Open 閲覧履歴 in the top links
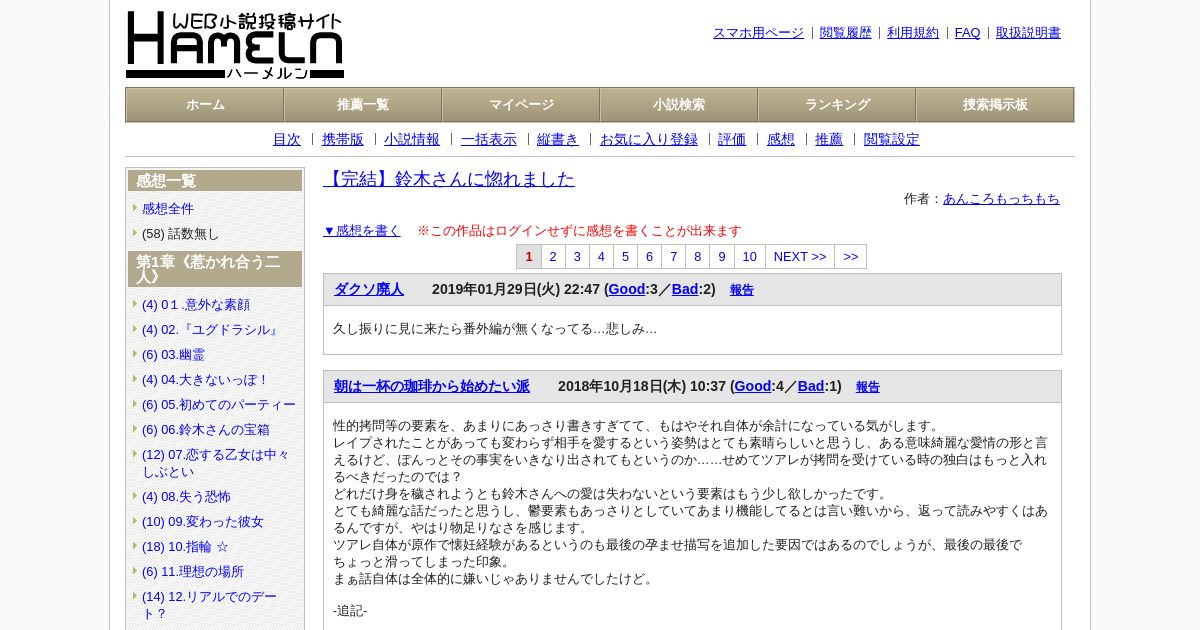Image resolution: width=1200 pixels, height=630 pixels. pos(846,33)
